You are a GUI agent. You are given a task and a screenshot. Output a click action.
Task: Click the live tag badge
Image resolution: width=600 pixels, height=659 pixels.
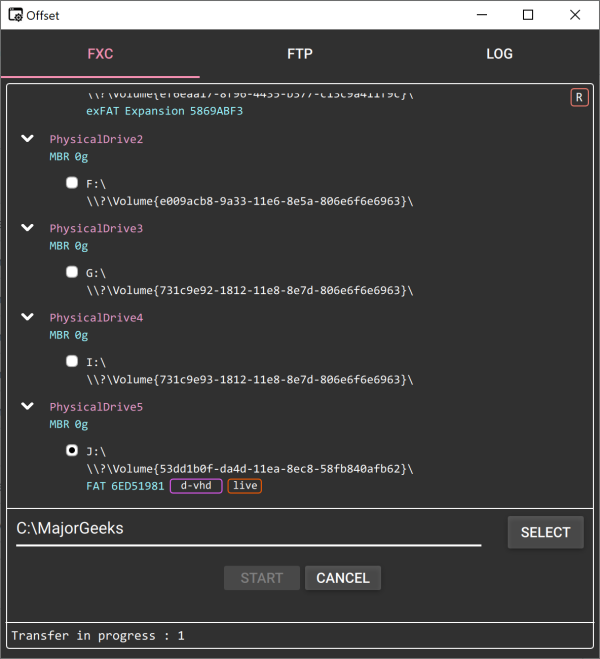[x=245, y=486]
